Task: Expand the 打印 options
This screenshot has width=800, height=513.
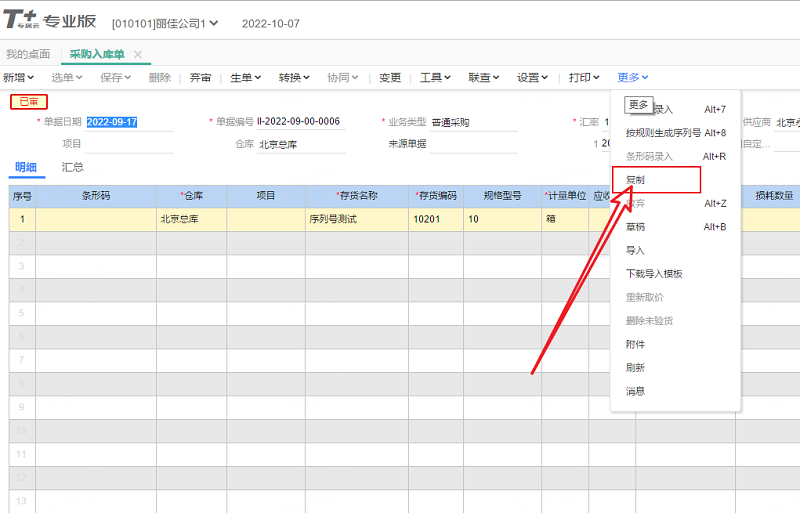Action: [584, 77]
